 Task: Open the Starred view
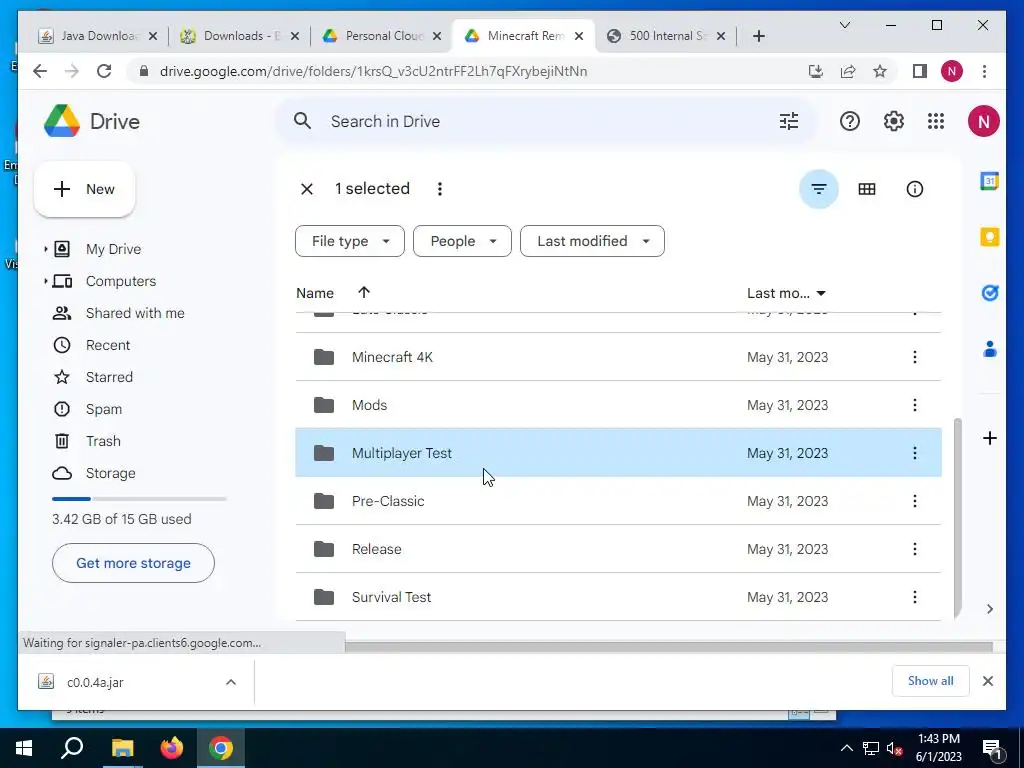109,377
